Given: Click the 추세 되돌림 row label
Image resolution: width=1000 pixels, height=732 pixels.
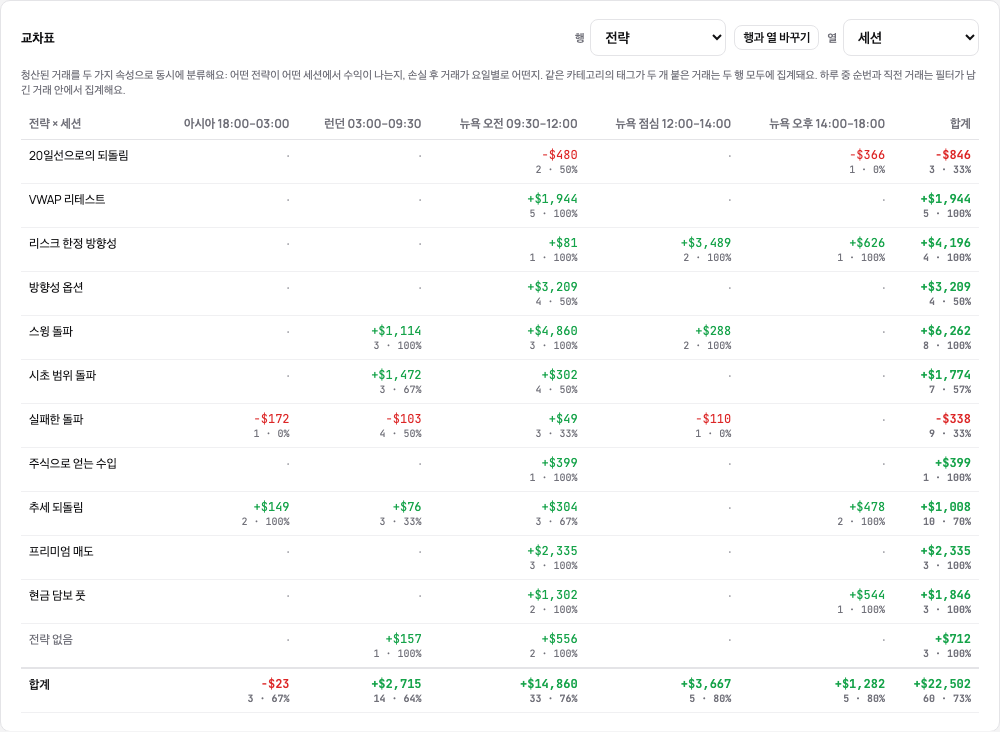Looking at the screenshot, I should tap(56, 508).
